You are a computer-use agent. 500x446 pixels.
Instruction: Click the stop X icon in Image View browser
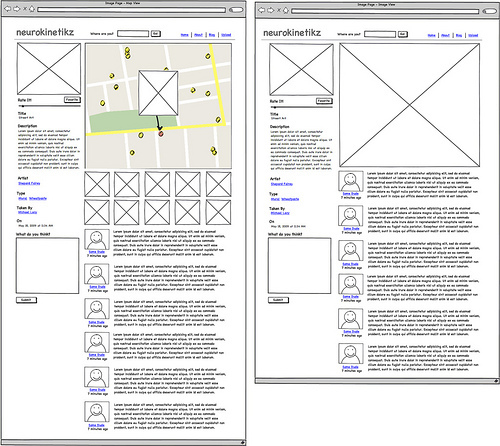point(279,10)
